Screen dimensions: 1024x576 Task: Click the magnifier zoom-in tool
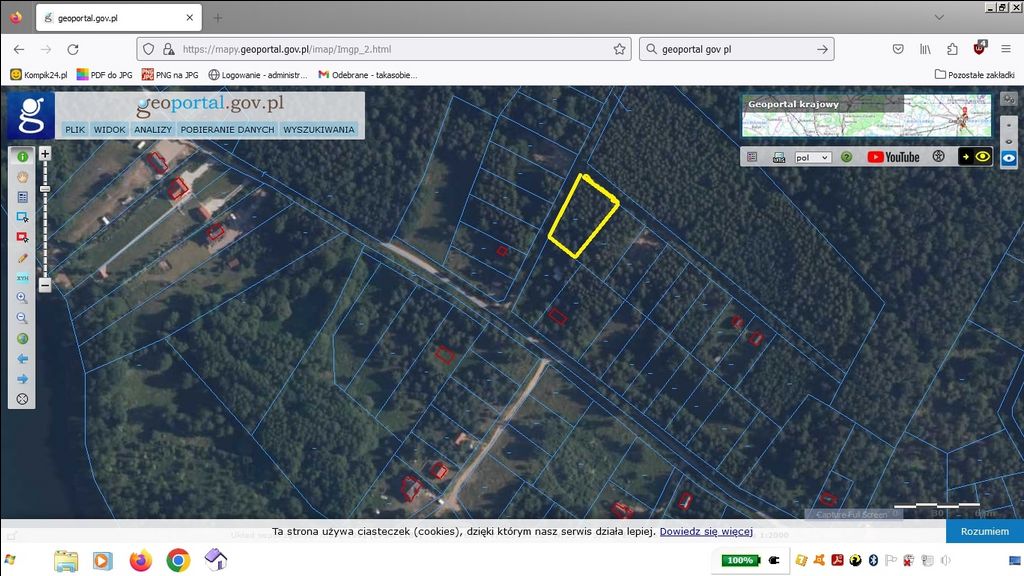click(22, 298)
